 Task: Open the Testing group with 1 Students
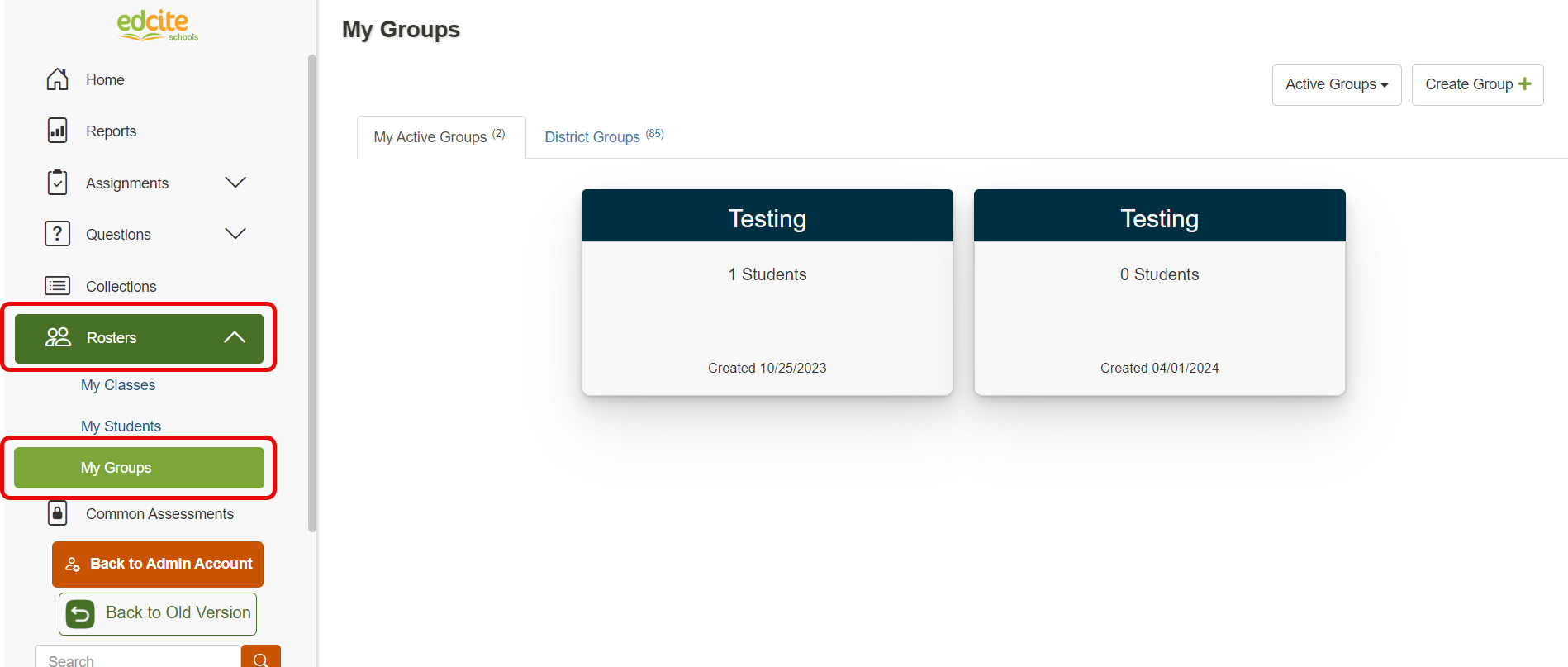pyautogui.click(x=767, y=292)
